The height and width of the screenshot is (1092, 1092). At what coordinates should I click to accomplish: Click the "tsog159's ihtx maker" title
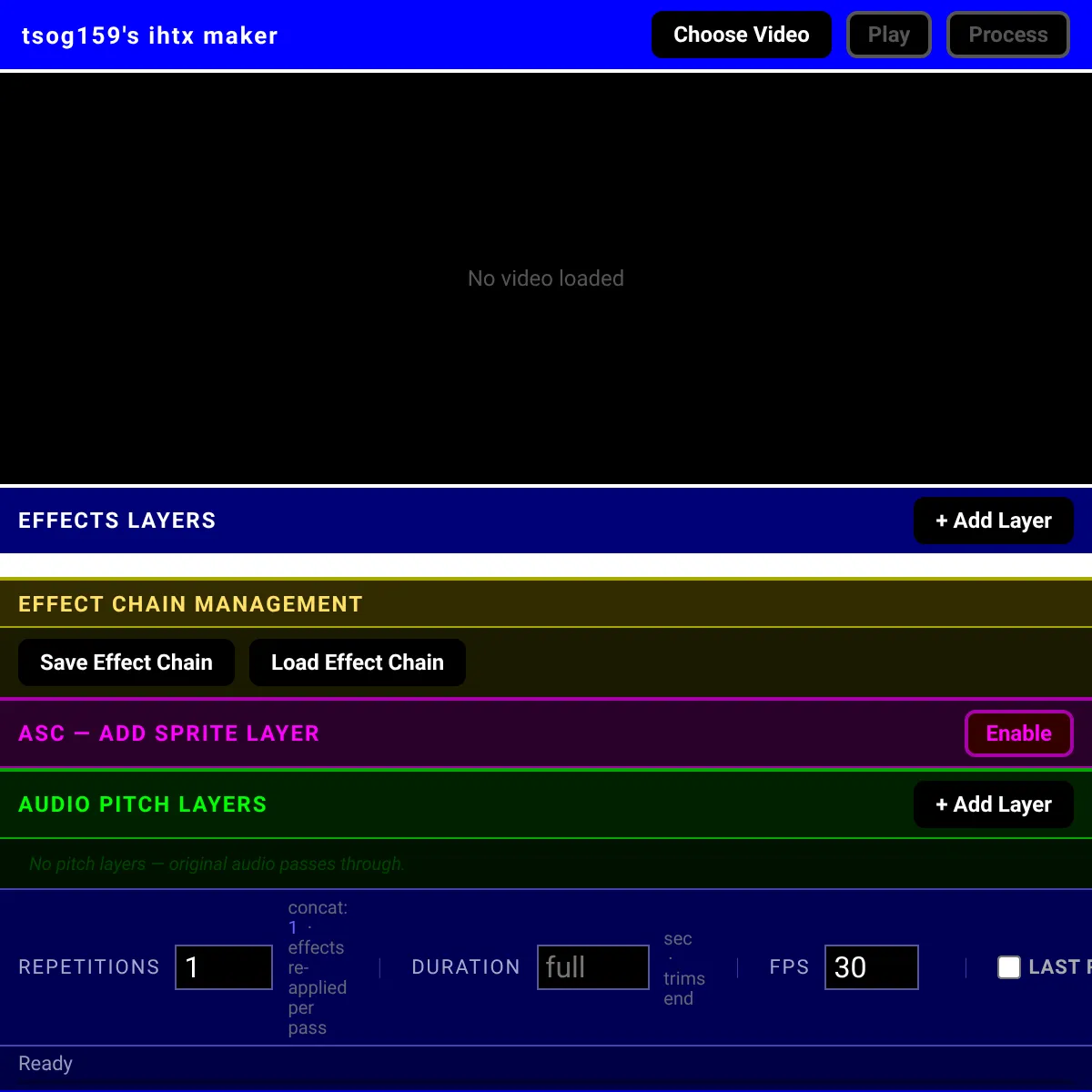(149, 35)
